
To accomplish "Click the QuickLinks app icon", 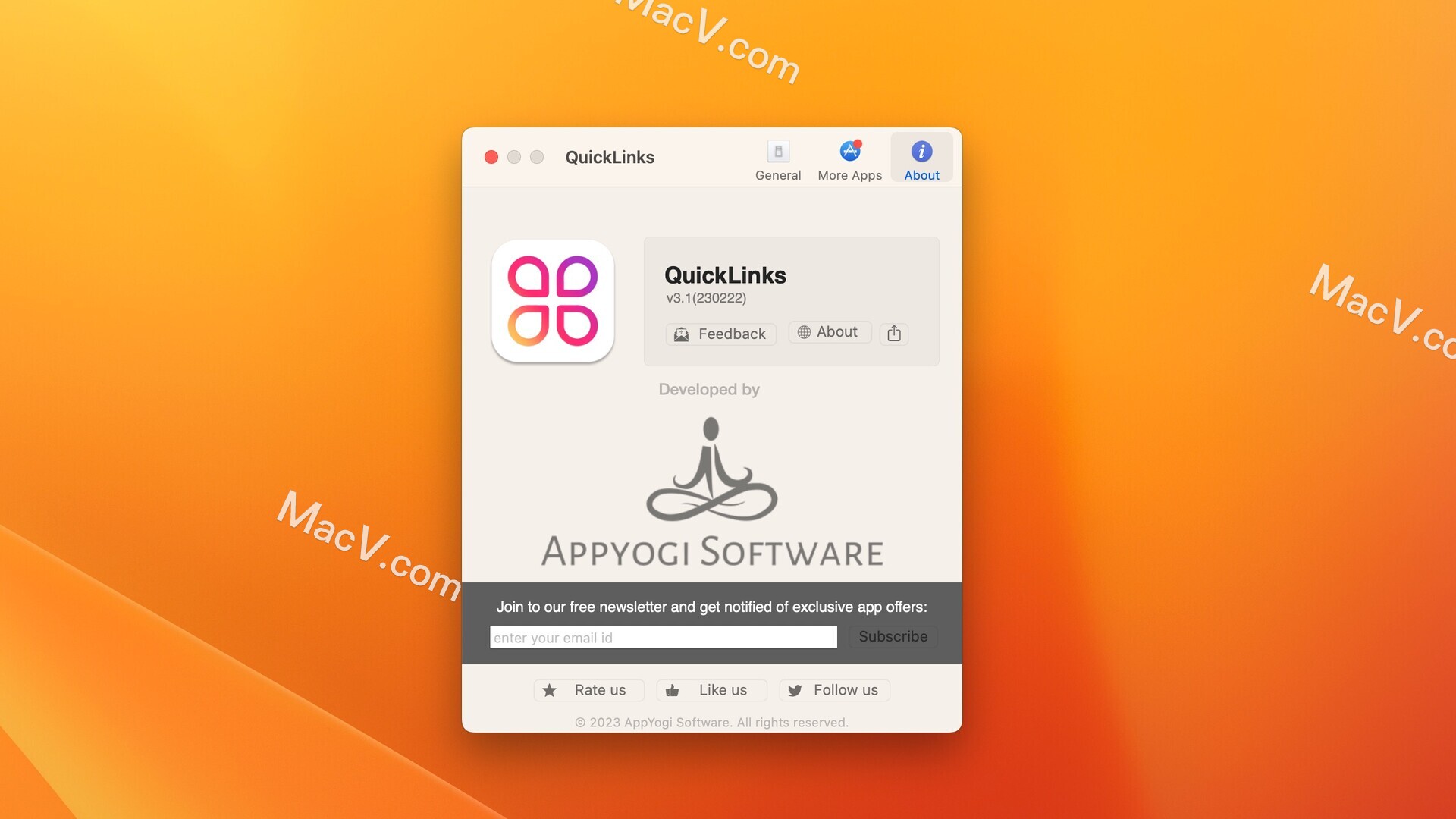I will [x=553, y=300].
